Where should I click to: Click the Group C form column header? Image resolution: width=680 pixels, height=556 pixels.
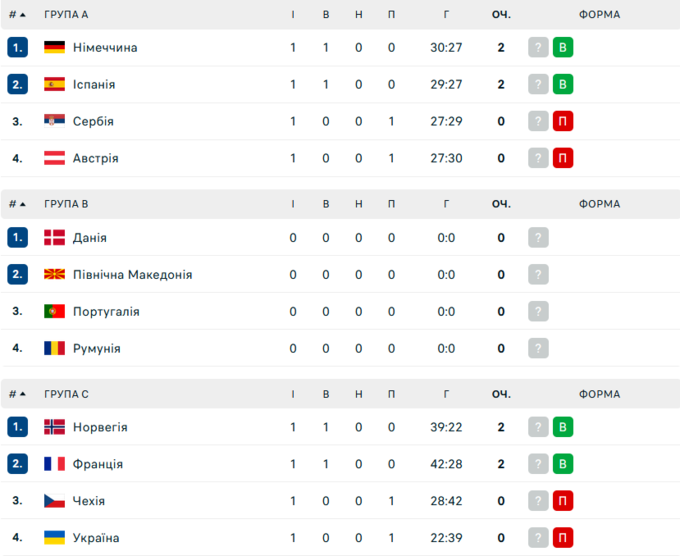(599, 394)
